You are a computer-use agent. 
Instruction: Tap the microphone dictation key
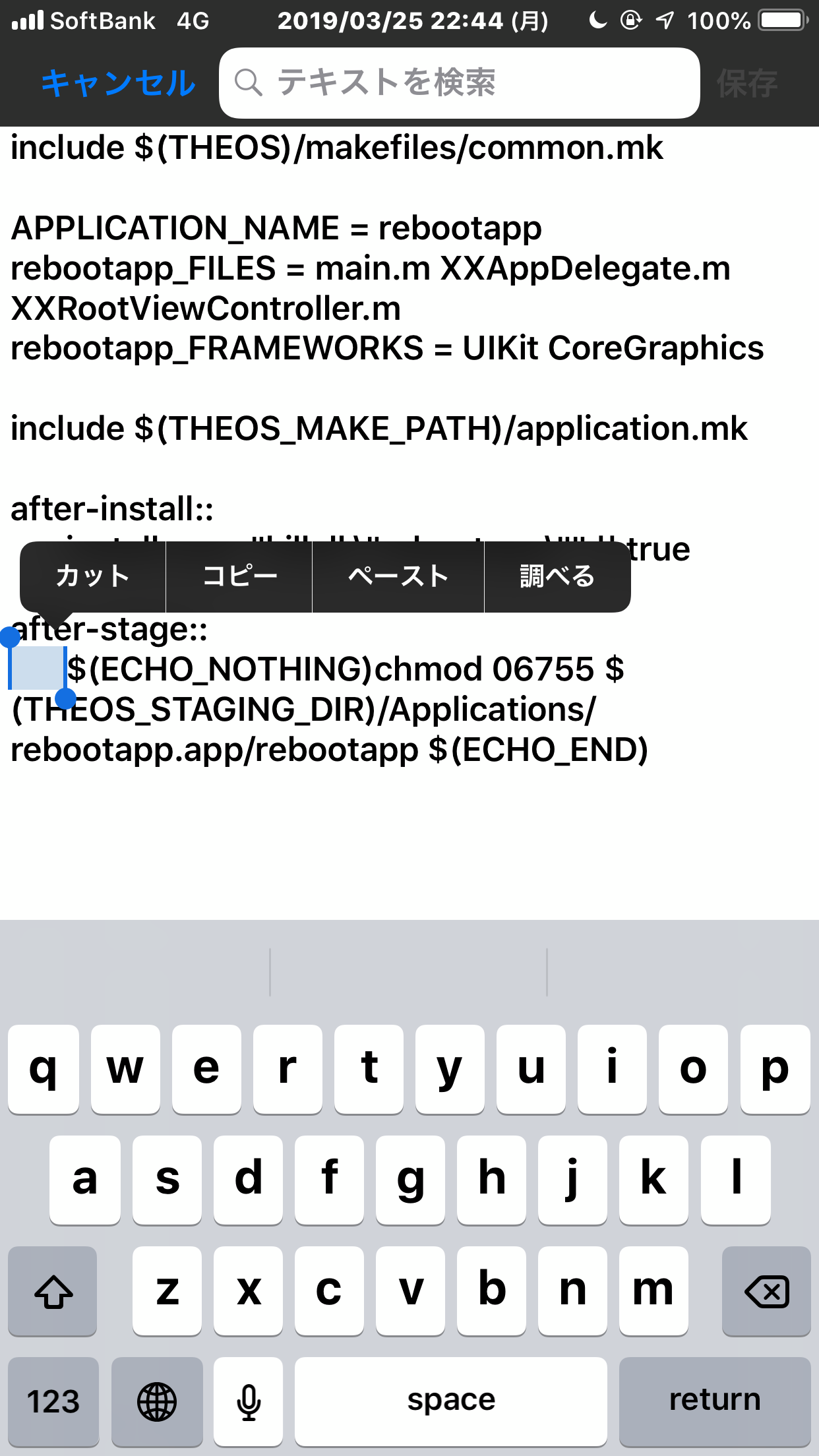[249, 1401]
